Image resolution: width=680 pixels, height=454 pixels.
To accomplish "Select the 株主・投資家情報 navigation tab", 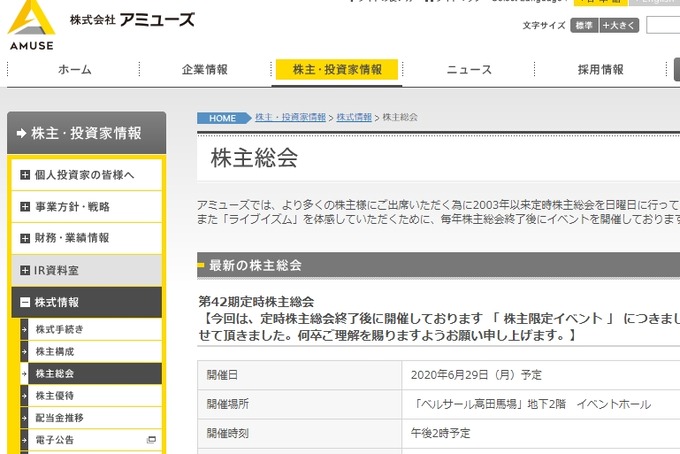I will point(337,69).
